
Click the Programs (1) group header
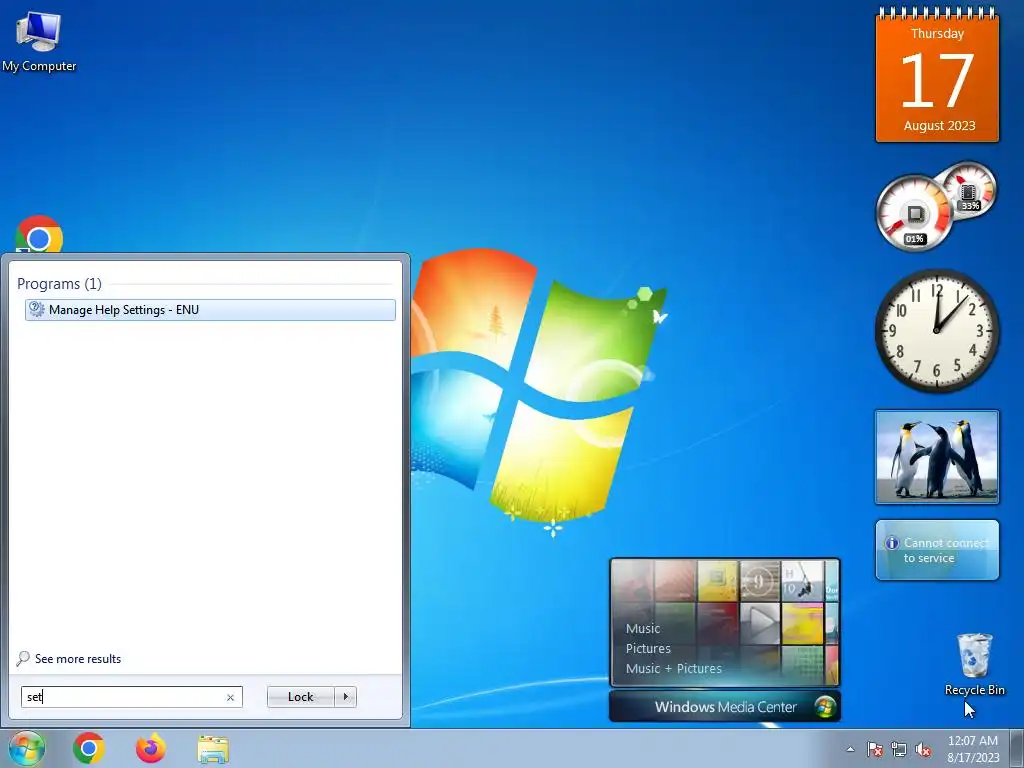click(59, 283)
